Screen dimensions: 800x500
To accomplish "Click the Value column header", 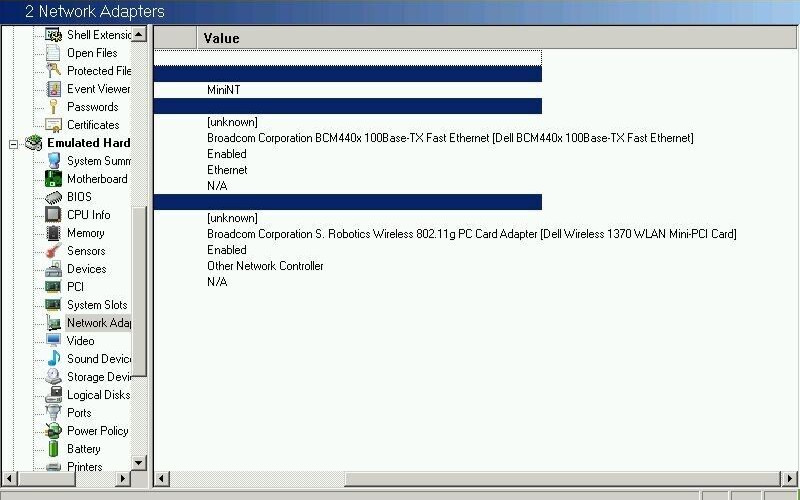I will coord(496,38).
